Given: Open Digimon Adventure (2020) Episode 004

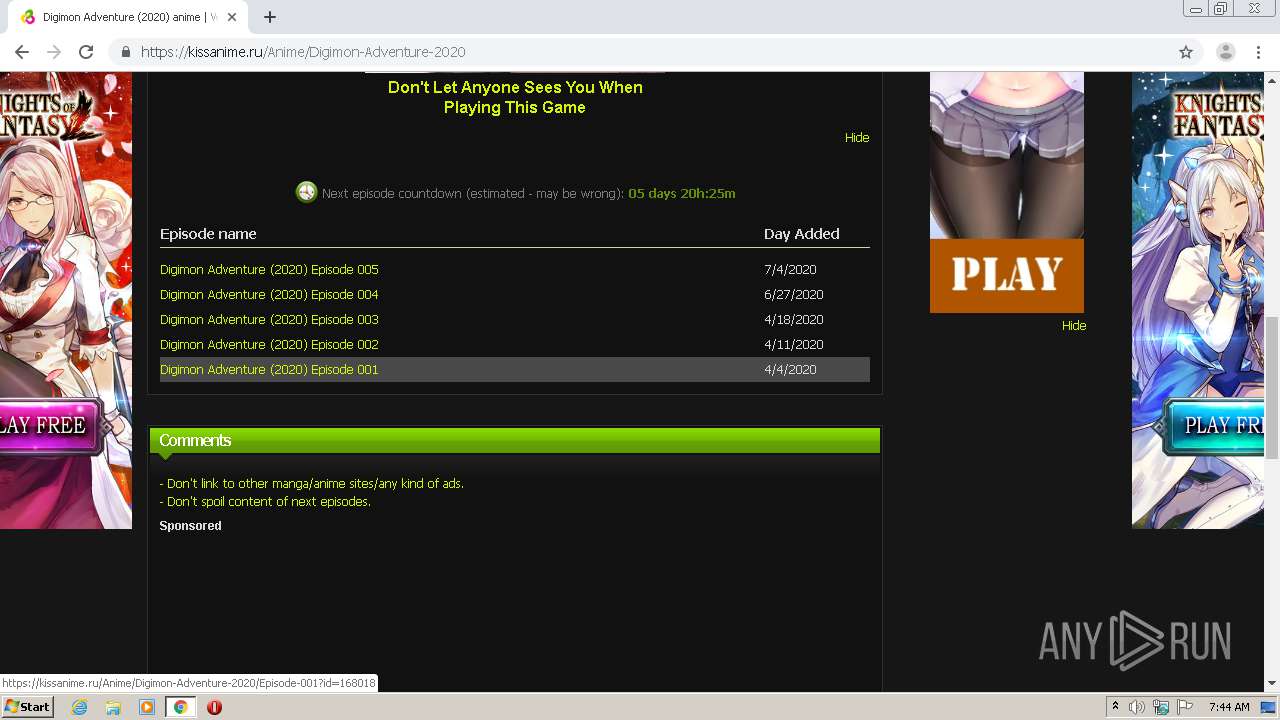Looking at the screenshot, I should click(x=269, y=294).
